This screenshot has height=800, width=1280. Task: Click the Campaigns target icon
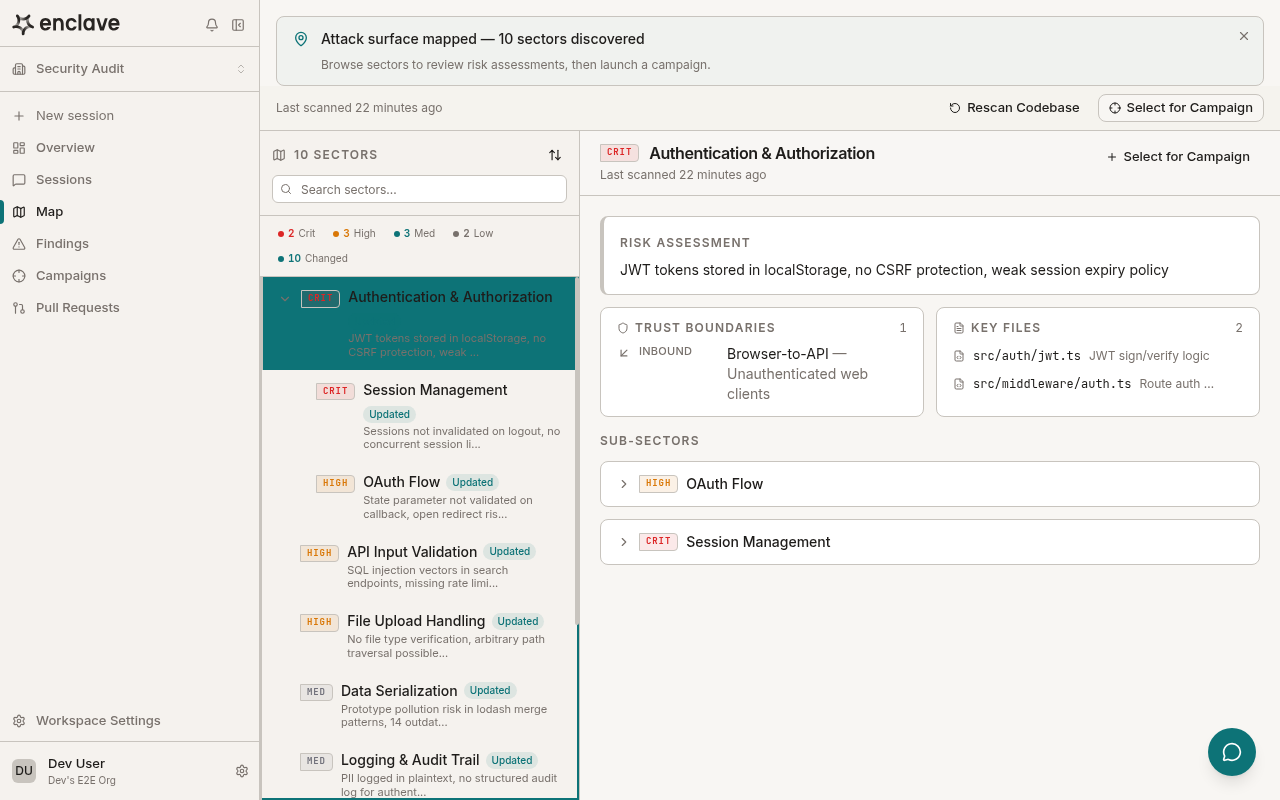pos(19,276)
